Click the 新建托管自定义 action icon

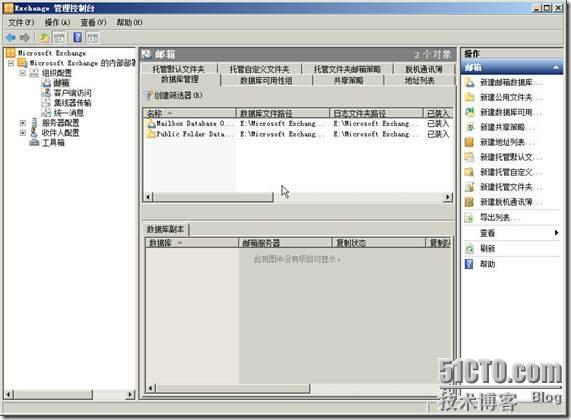point(470,172)
